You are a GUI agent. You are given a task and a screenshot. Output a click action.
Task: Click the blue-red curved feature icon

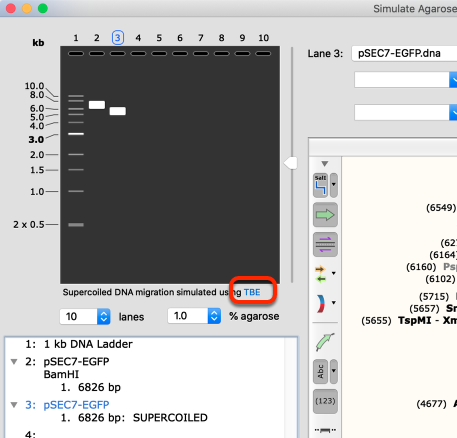pos(321,303)
